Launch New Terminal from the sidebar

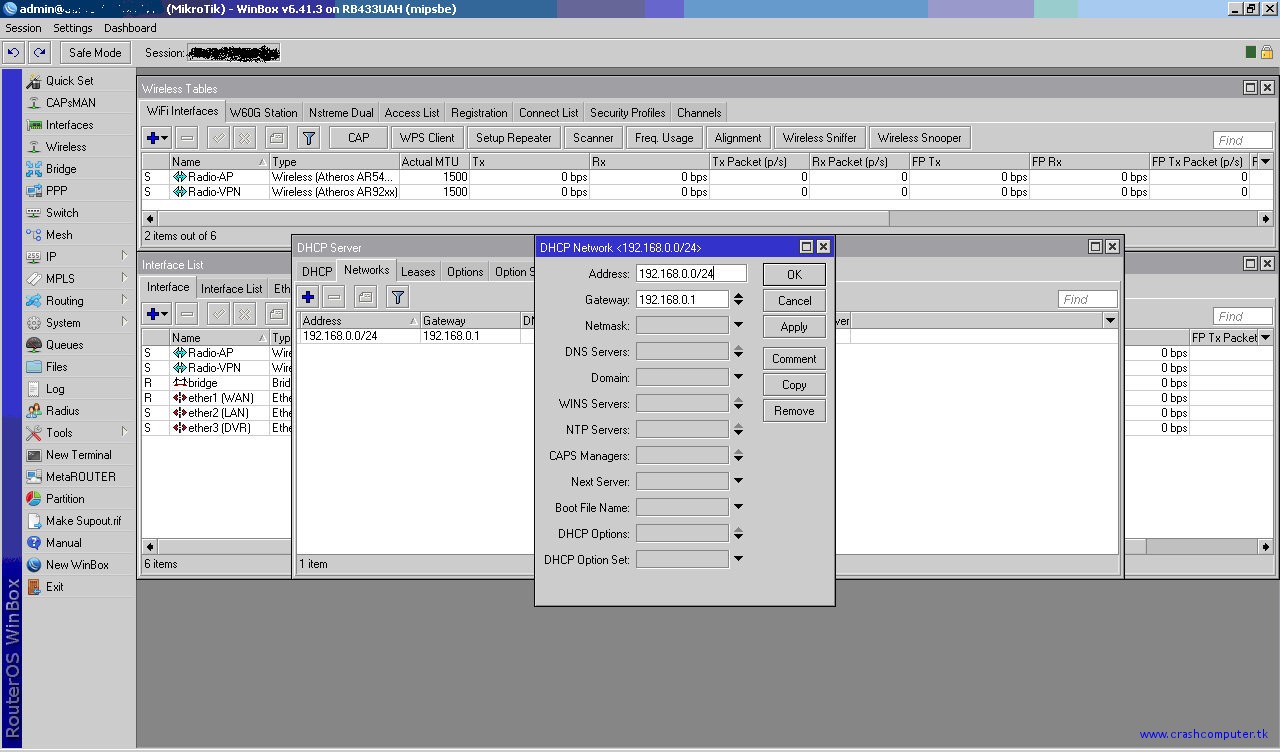pos(78,455)
